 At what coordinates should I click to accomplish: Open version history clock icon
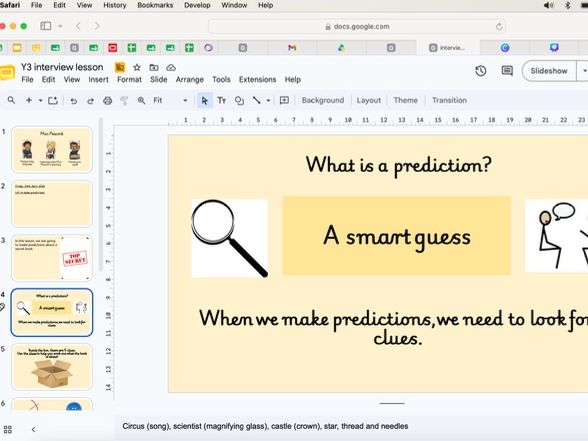click(x=481, y=71)
